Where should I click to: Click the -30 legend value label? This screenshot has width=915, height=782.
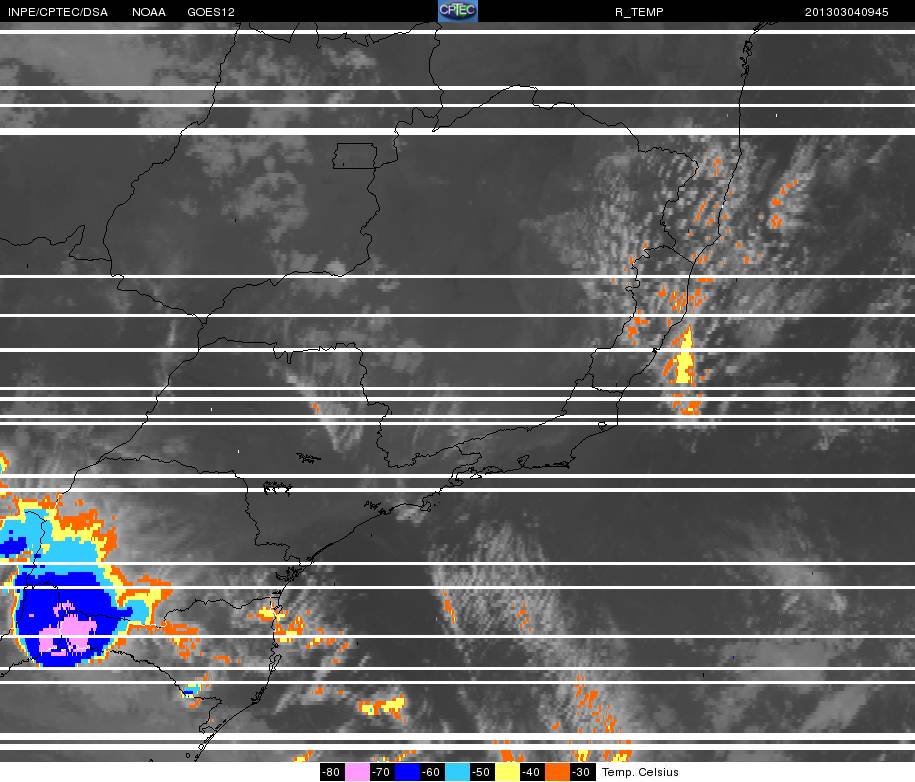(x=582, y=772)
